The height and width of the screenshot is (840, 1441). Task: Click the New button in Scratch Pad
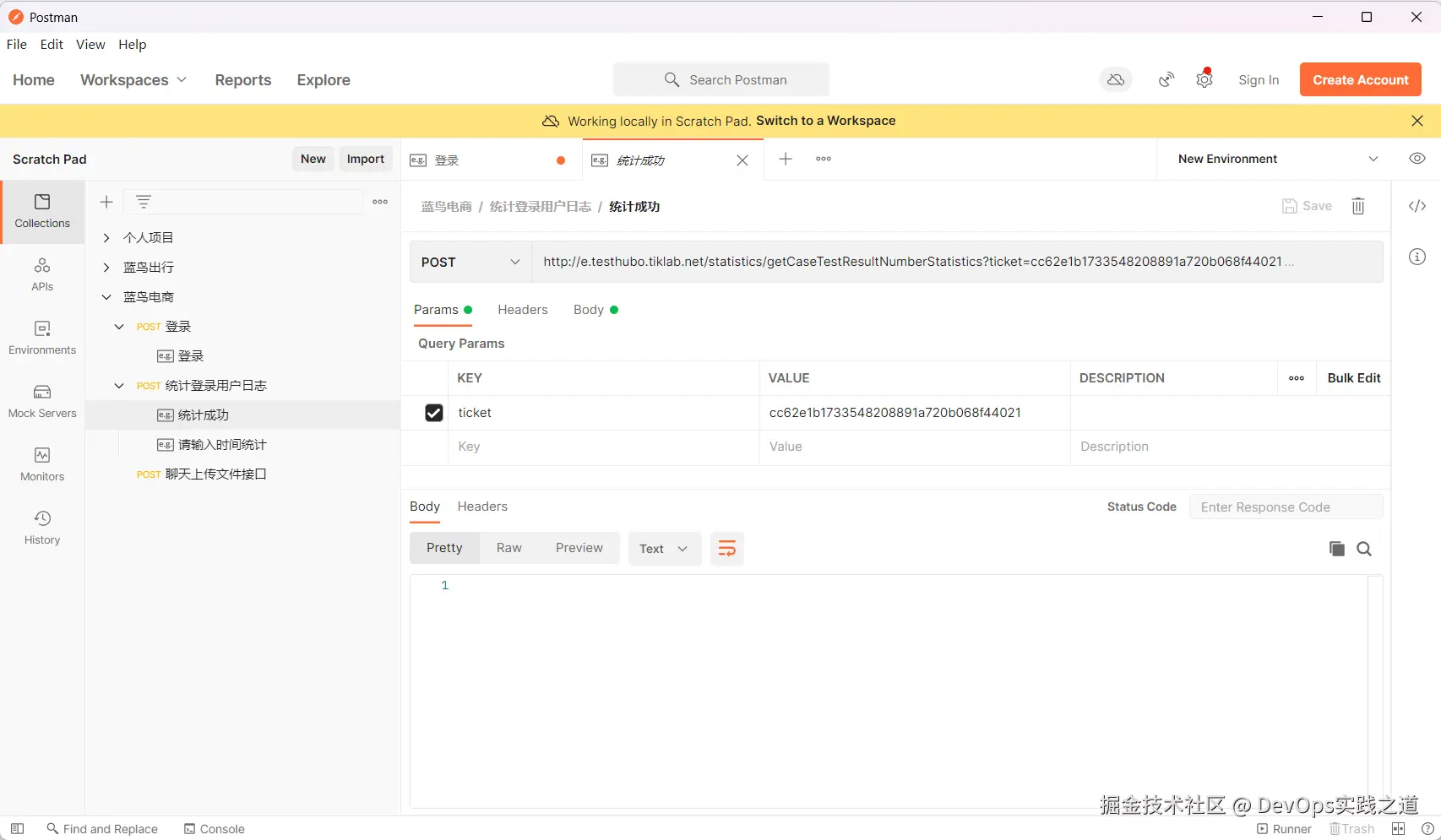click(313, 159)
